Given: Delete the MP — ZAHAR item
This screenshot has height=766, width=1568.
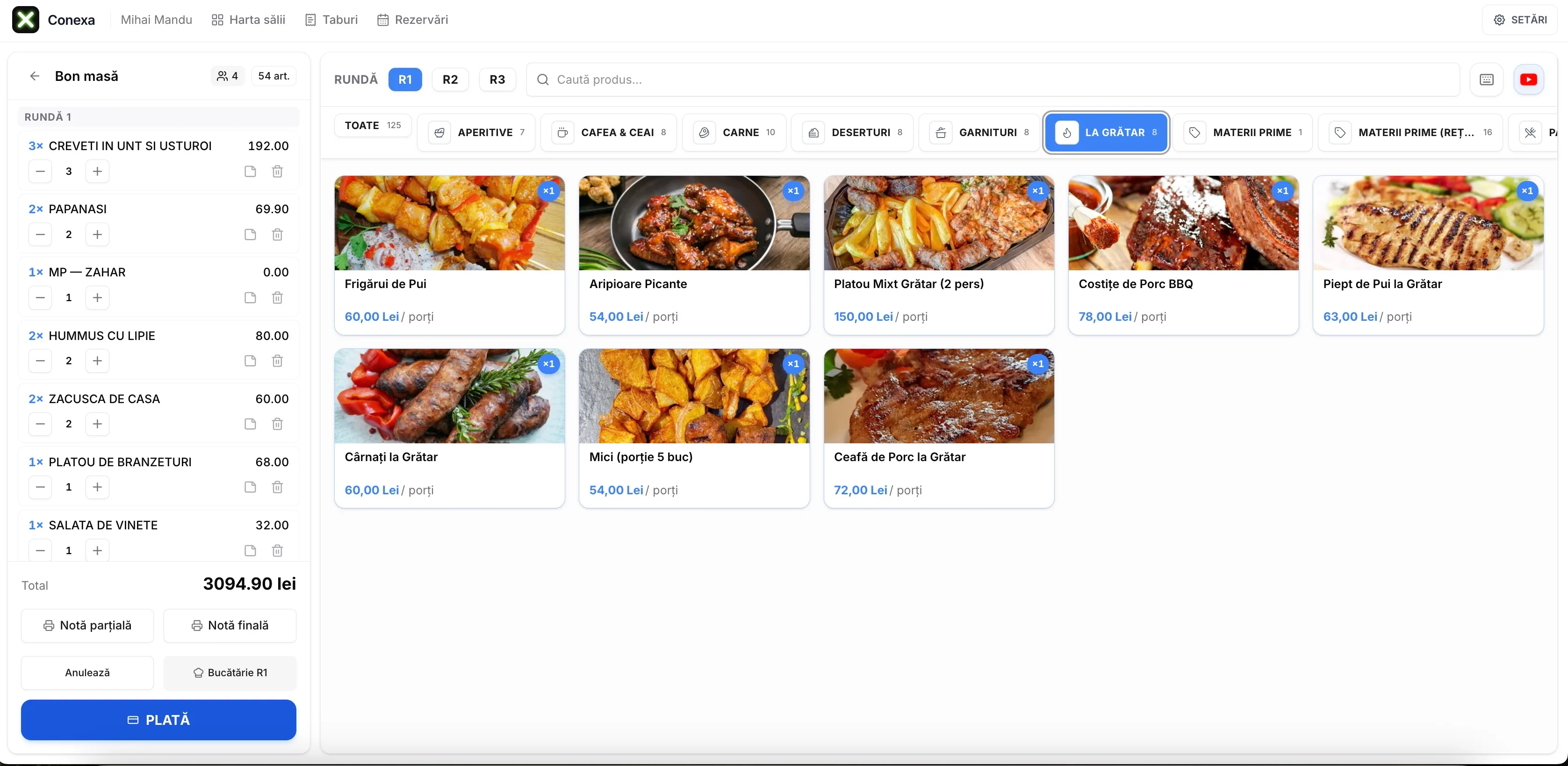Looking at the screenshot, I should coord(278,298).
